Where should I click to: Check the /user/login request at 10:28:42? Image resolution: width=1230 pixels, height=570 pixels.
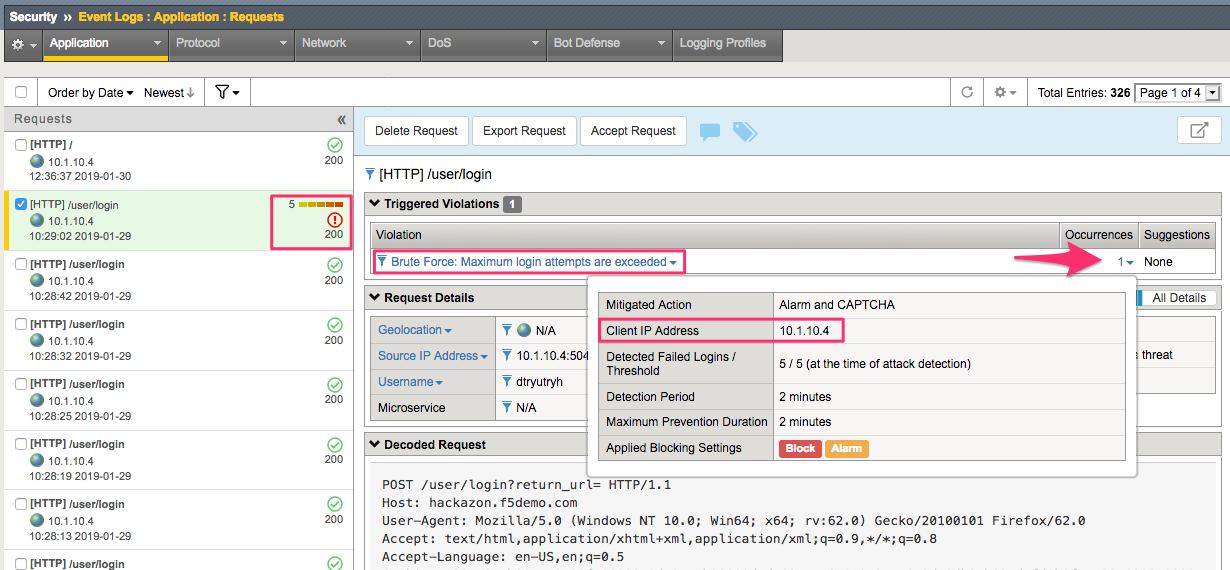21,265
